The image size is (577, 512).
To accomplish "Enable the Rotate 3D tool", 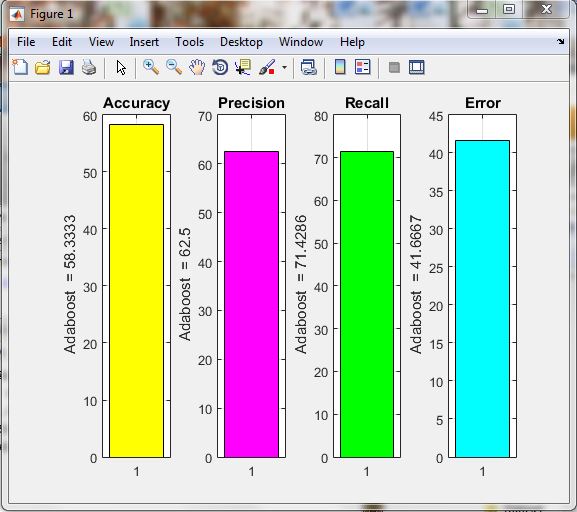I will 220,67.
